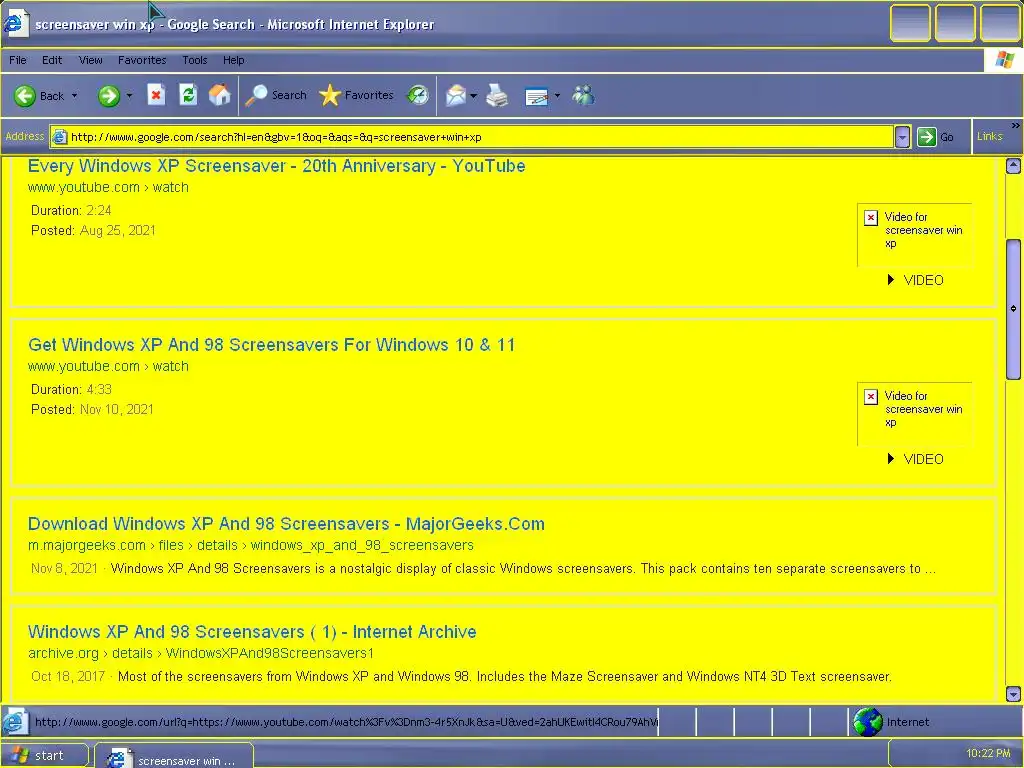Print the page with the printer icon
This screenshot has width=1024, height=768.
(498, 96)
